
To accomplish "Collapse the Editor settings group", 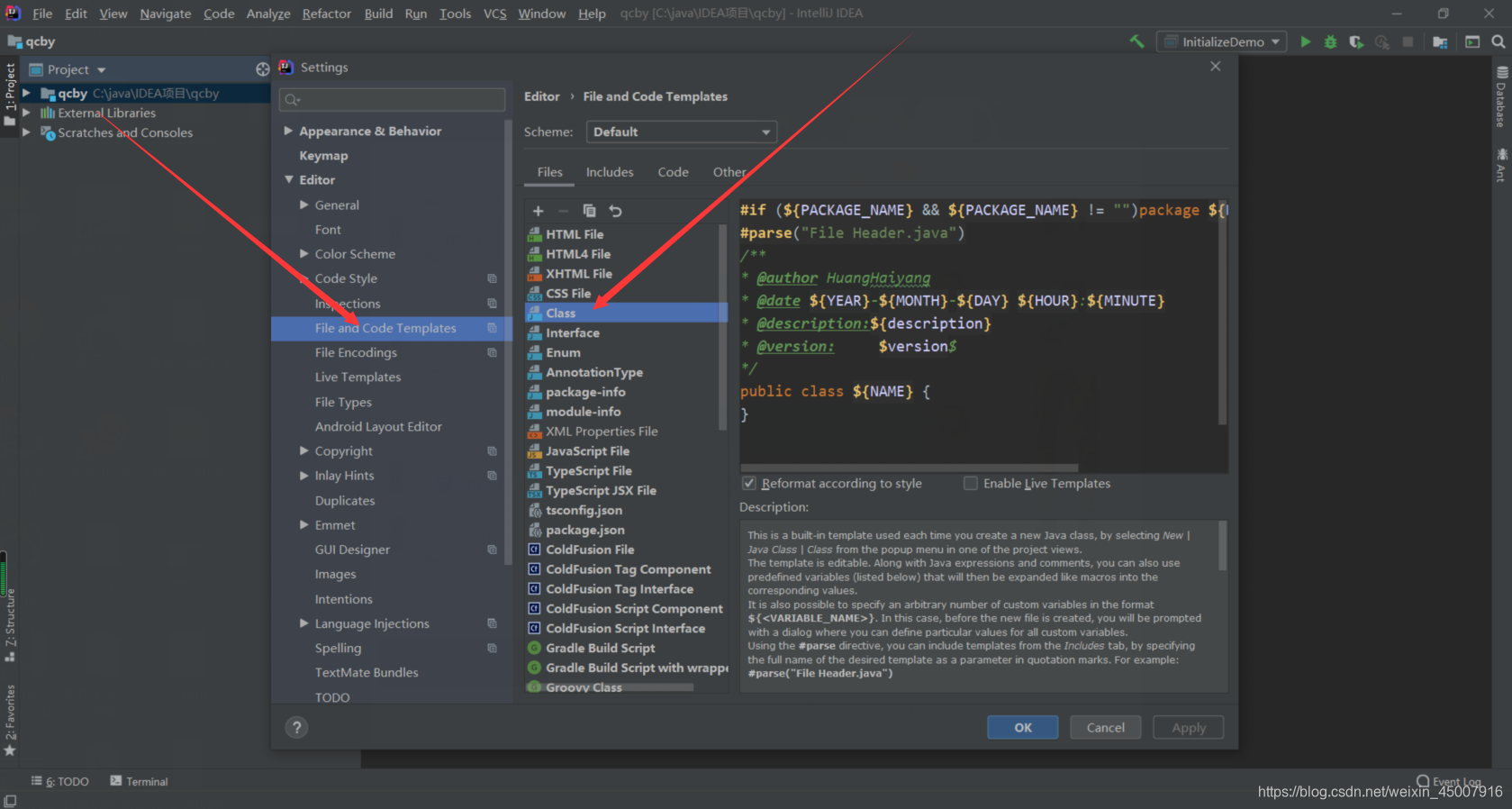I will pos(289,180).
